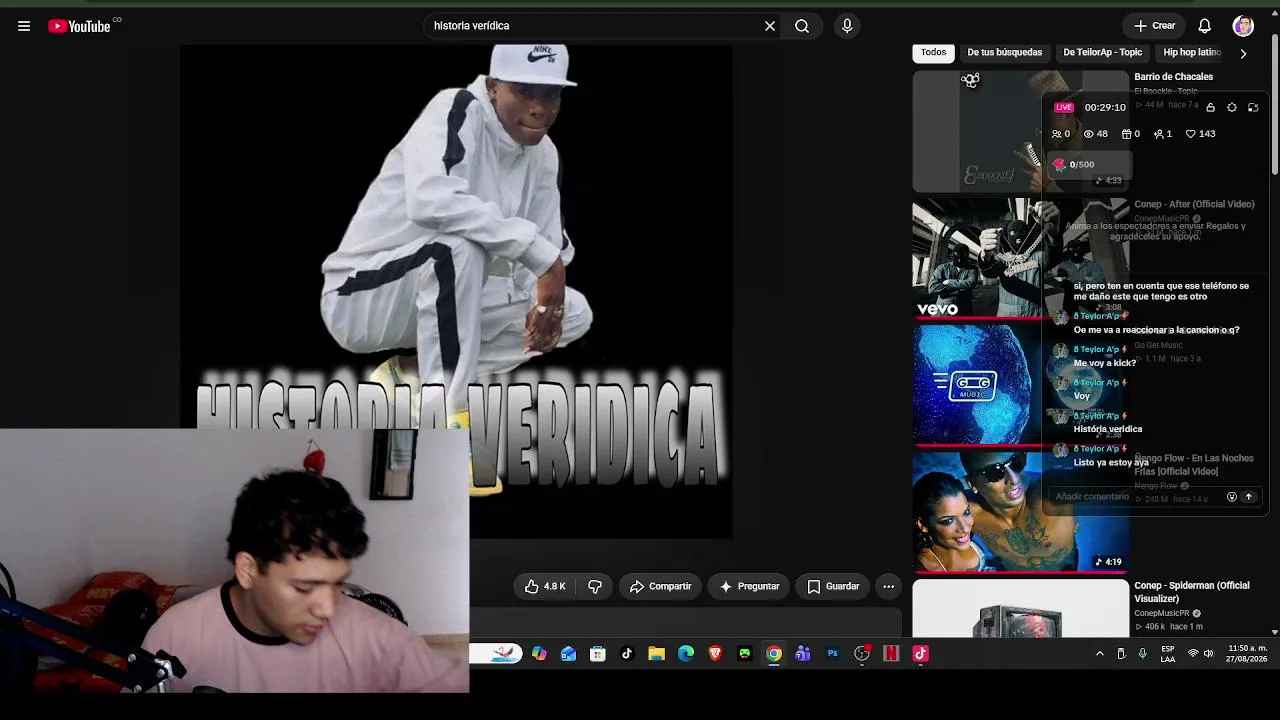
Task: Click the tray microphone icon
Action: 1143,654
